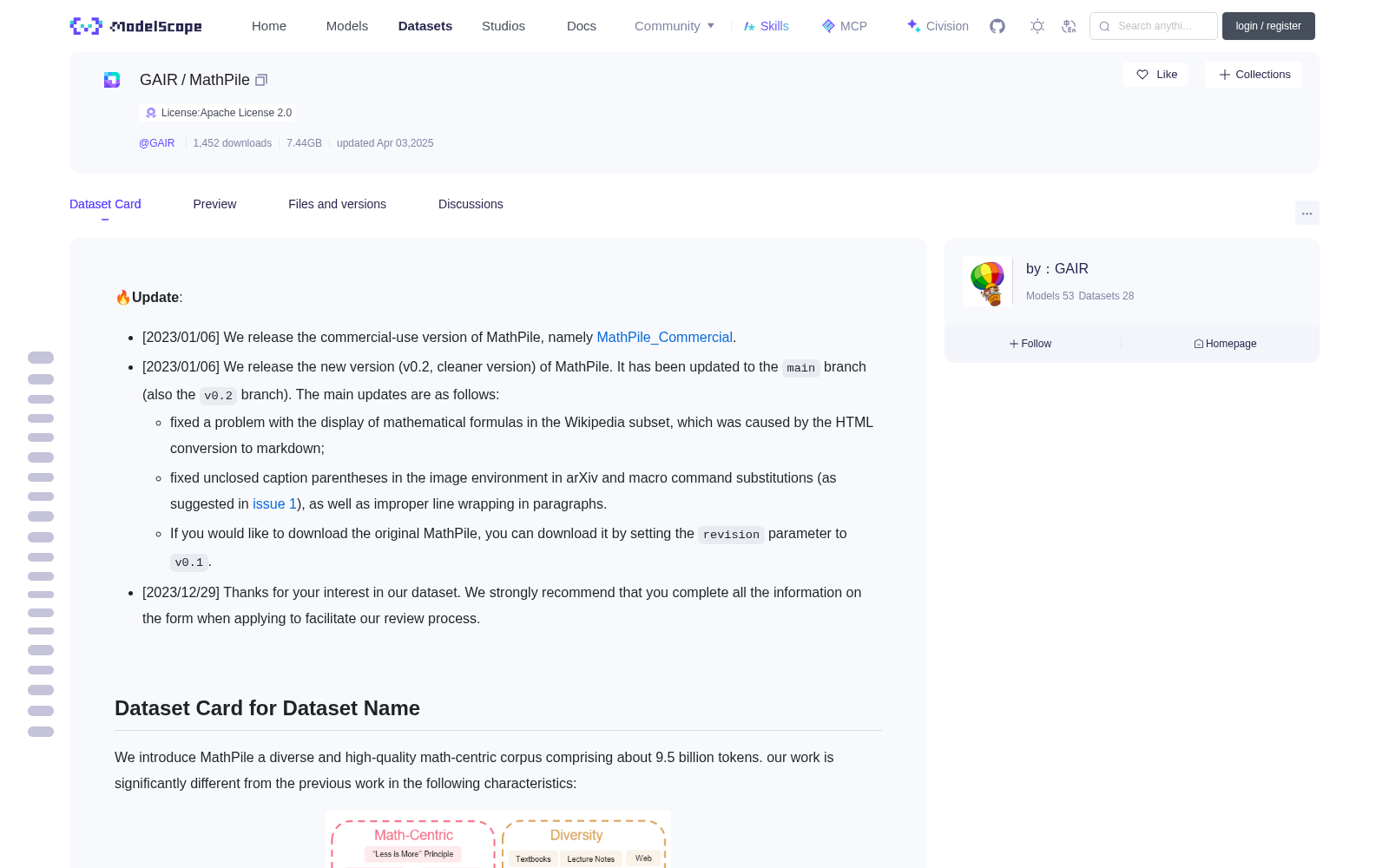Click the '7.44GB' size text
The image size is (1389, 868).
(x=304, y=143)
